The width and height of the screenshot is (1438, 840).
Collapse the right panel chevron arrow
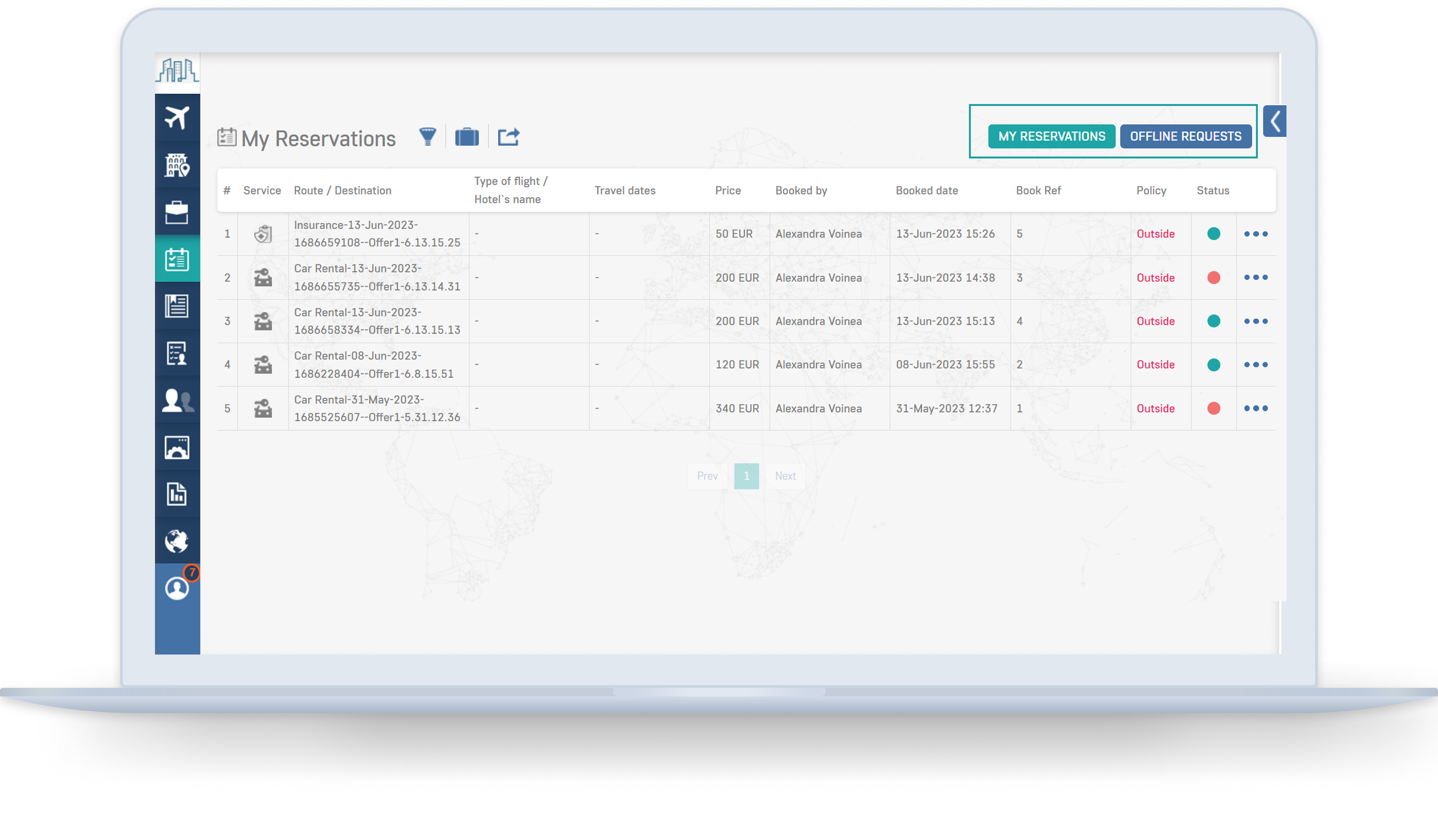(1274, 121)
